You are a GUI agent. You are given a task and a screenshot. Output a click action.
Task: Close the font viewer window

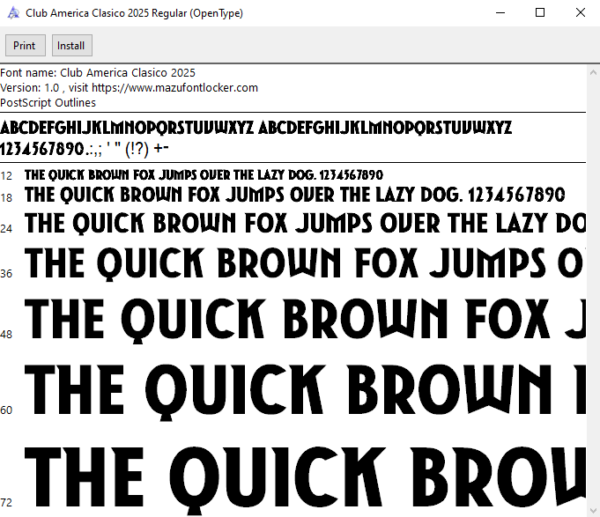(x=580, y=13)
